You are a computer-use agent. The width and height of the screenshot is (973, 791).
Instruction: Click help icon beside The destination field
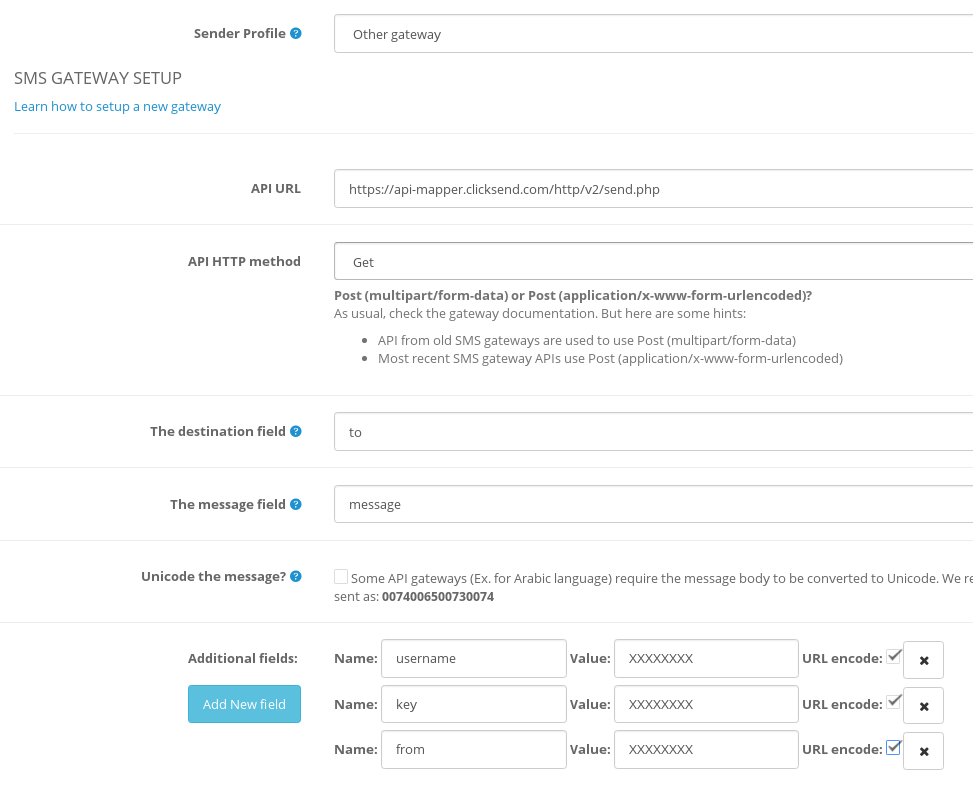(296, 431)
